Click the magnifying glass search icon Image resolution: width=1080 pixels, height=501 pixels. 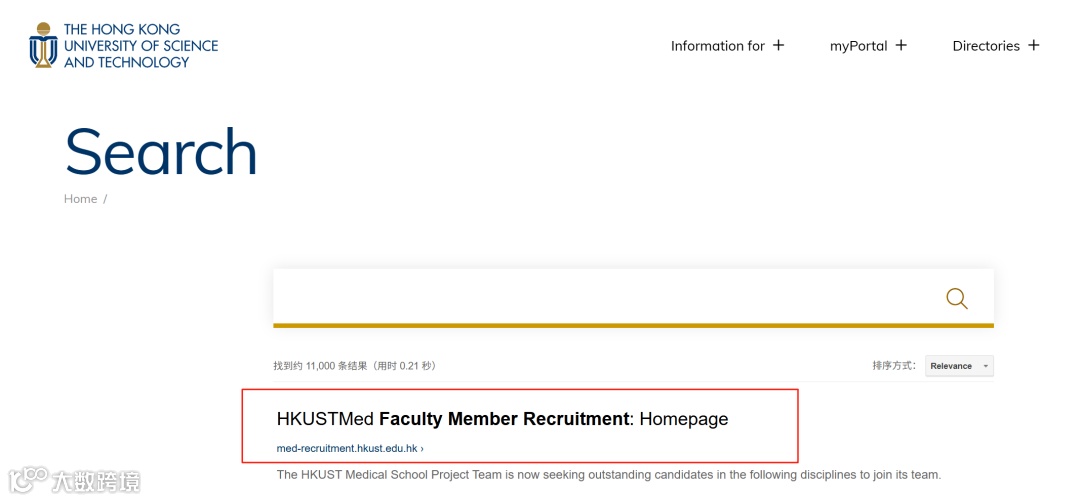(x=957, y=298)
